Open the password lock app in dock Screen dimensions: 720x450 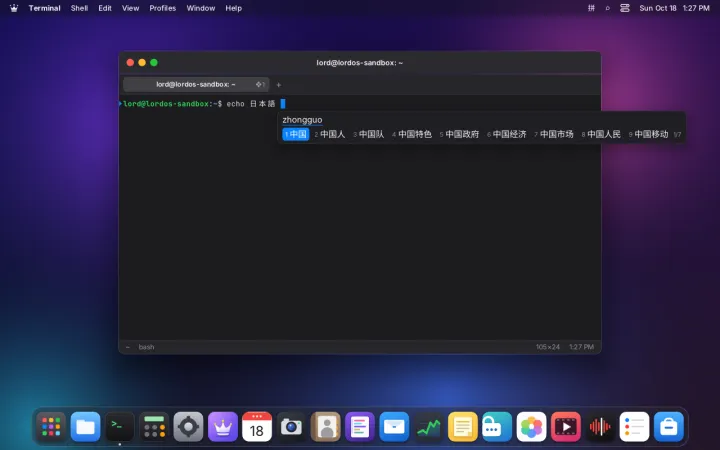pyautogui.click(x=497, y=427)
